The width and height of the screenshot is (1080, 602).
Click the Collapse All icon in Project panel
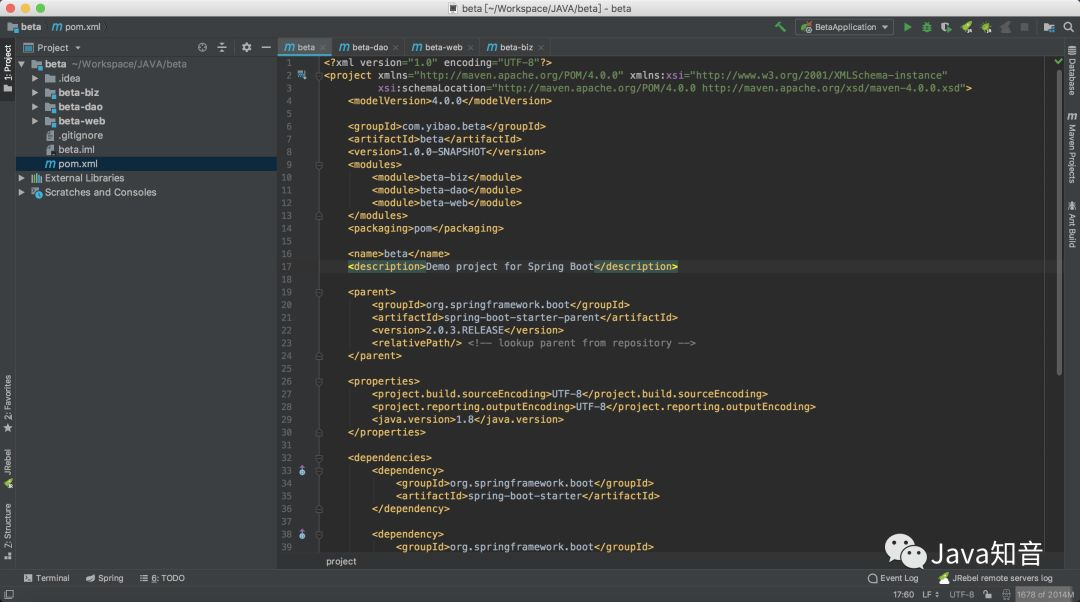point(222,48)
